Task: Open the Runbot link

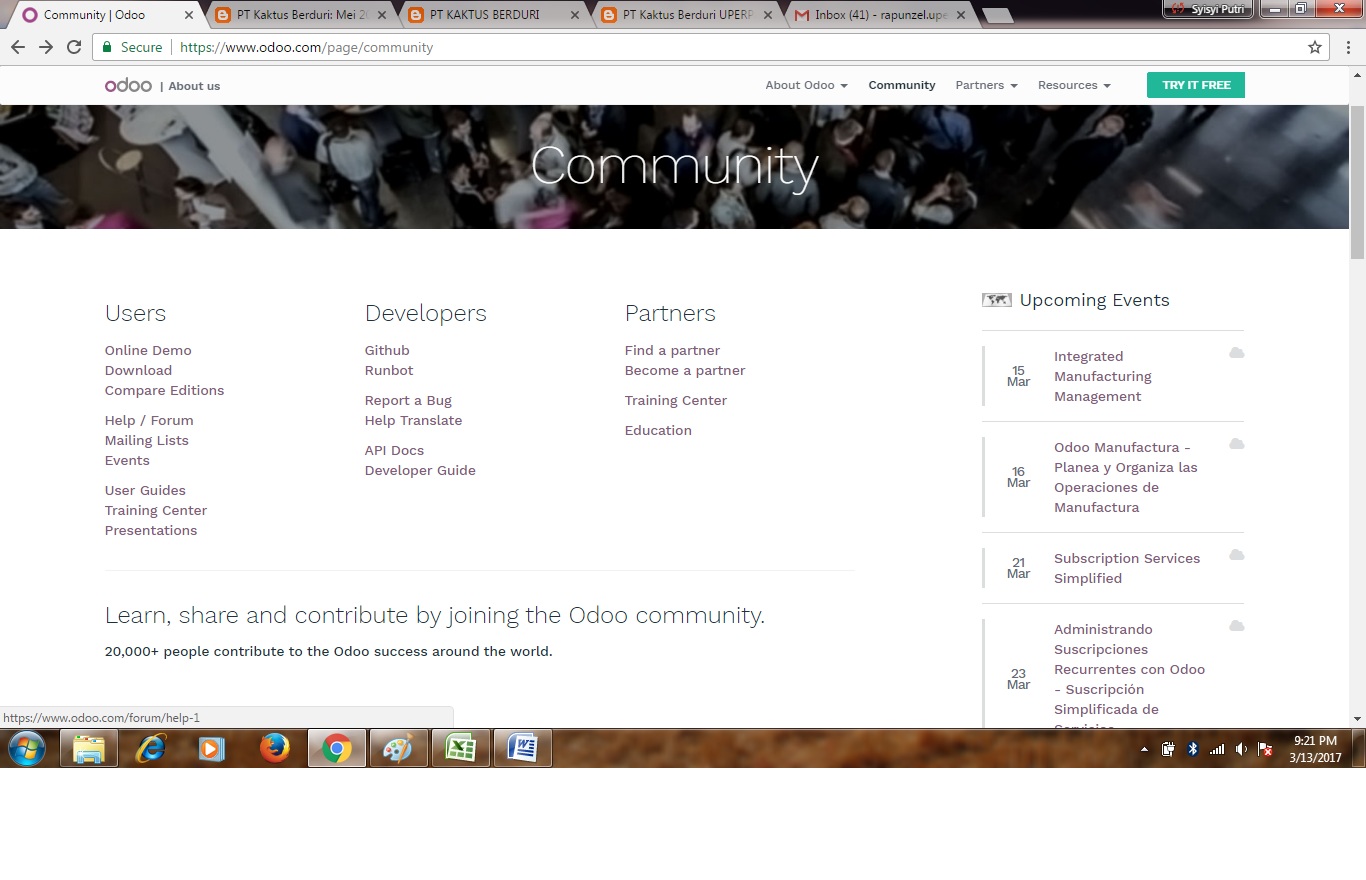Action: click(389, 370)
